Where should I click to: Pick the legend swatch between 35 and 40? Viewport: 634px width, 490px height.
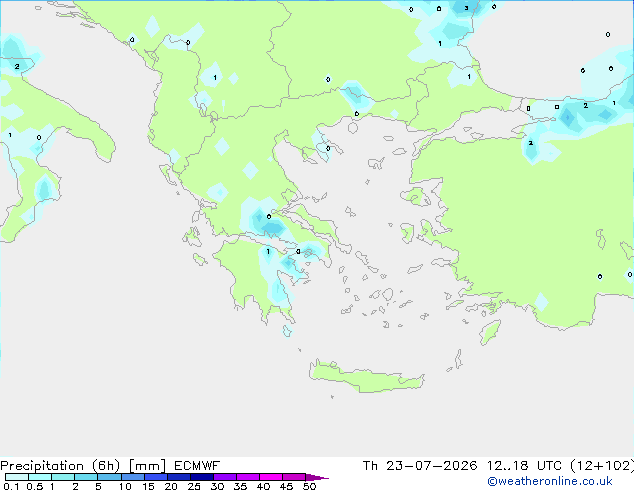[x=248, y=477]
